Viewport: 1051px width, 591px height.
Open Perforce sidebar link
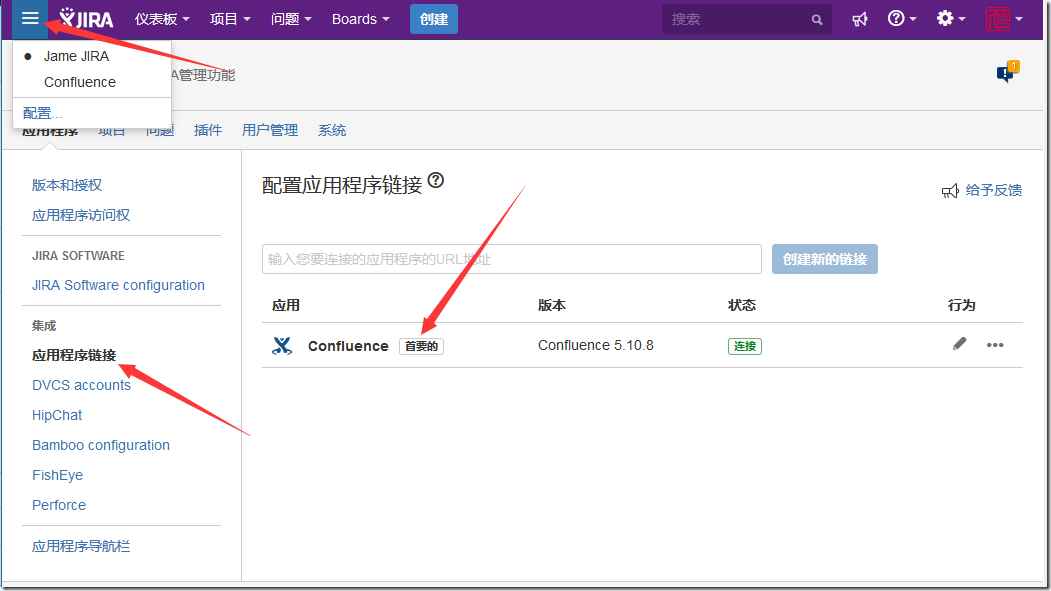coord(59,505)
